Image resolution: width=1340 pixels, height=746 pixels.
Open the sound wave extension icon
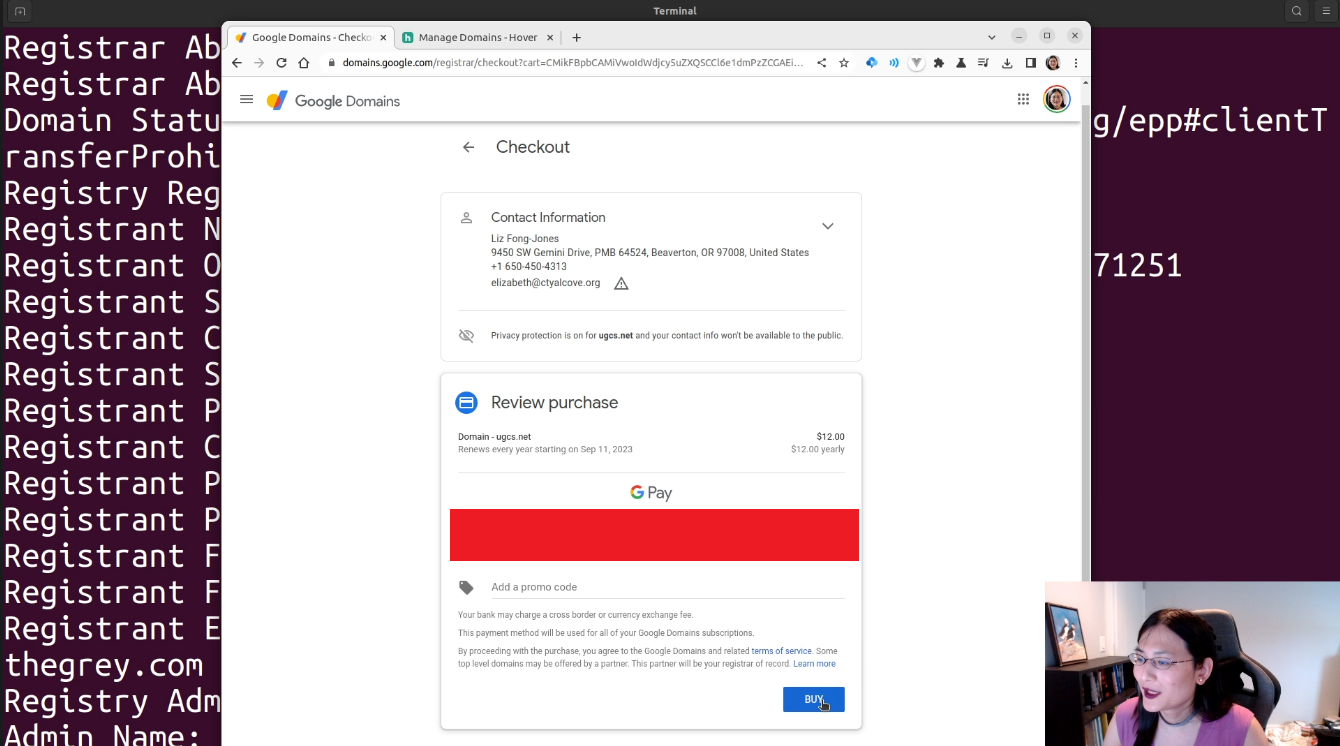(893, 62)
